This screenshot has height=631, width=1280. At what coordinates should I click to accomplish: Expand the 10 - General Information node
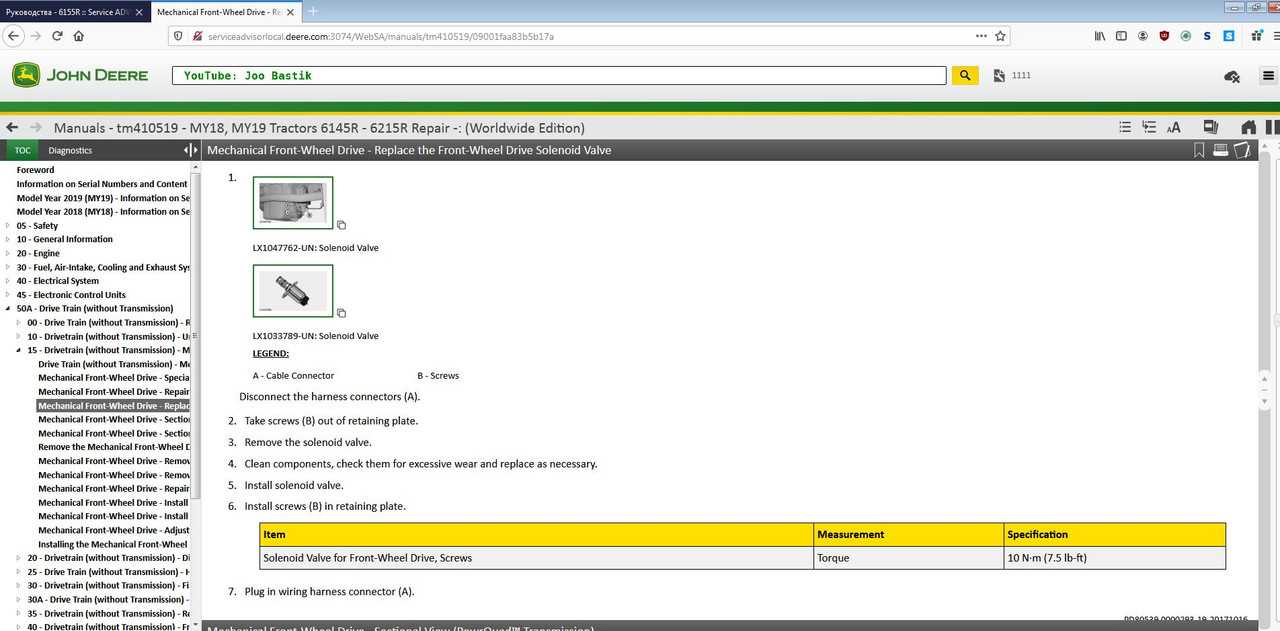[8, 240]
